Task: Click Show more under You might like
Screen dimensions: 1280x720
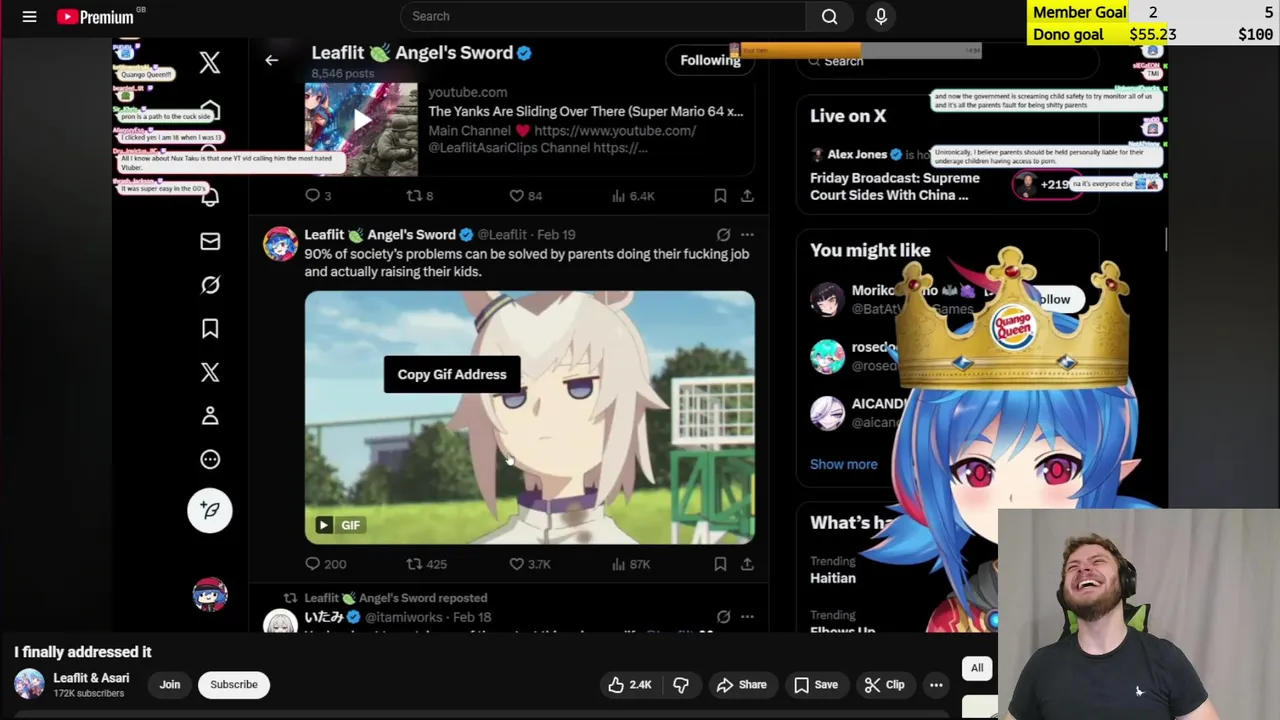Action: 844,464
